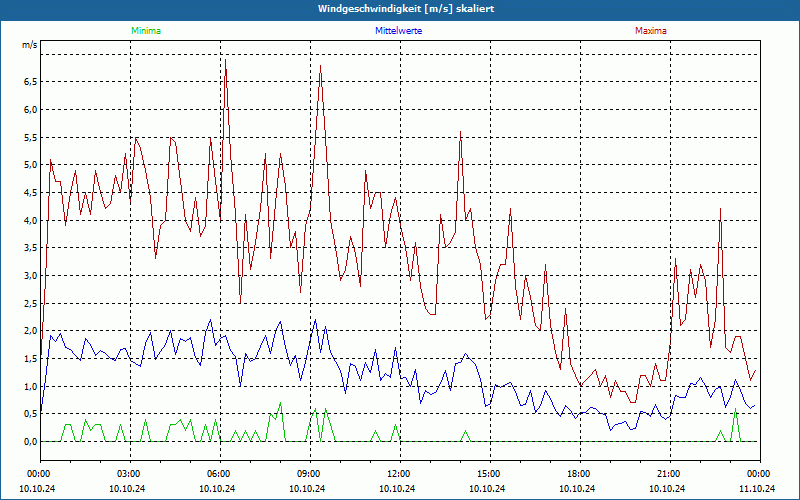Click the 3,0 y-axis value
Screen dimensions: 800x500
click(x=31, y=276)
